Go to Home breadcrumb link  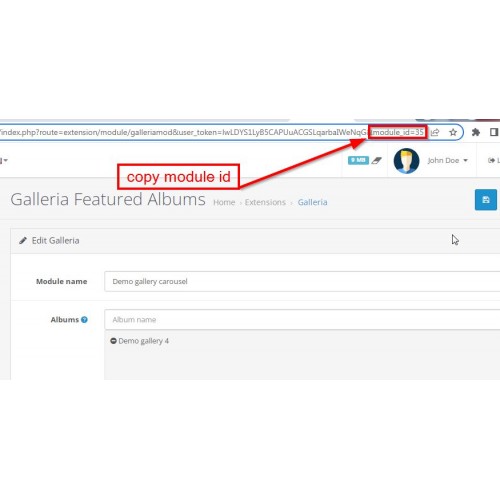(x=224, y=202)
